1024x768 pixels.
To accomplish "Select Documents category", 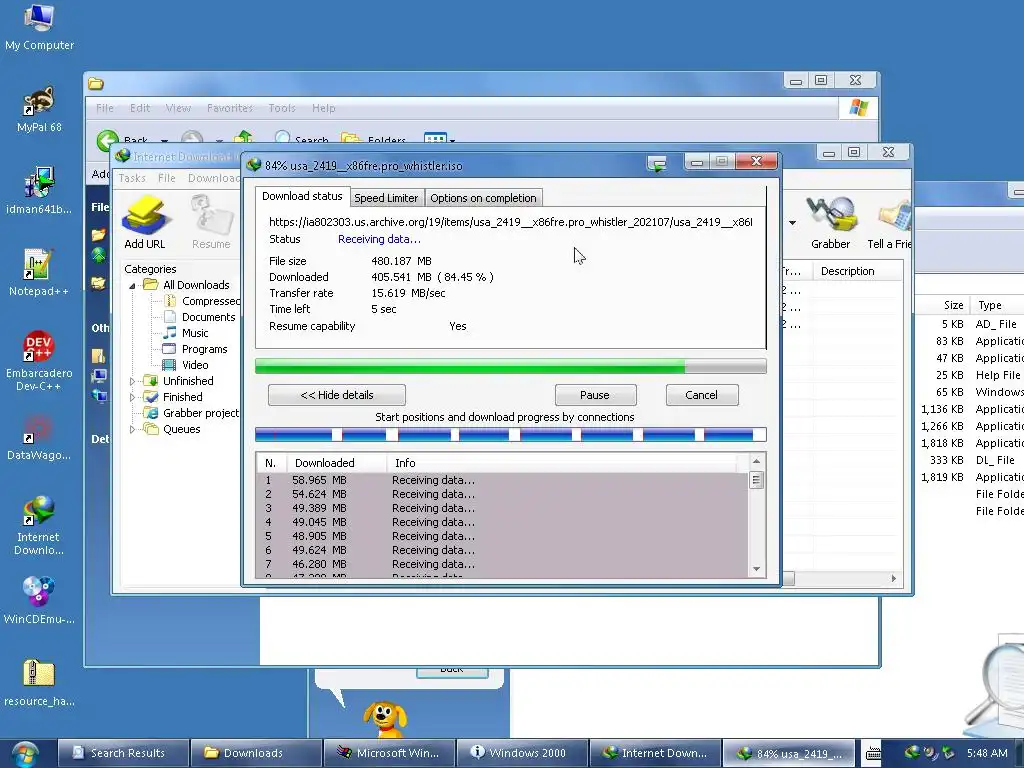I will (x=199, y=317).
